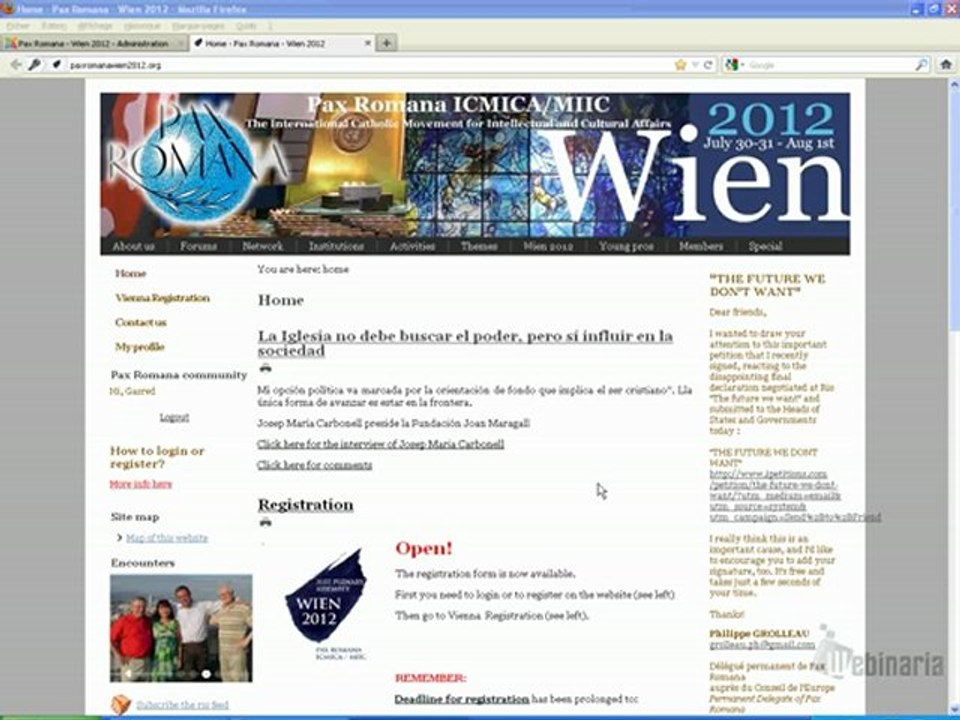Open the Registration heading link

(306, 504)
